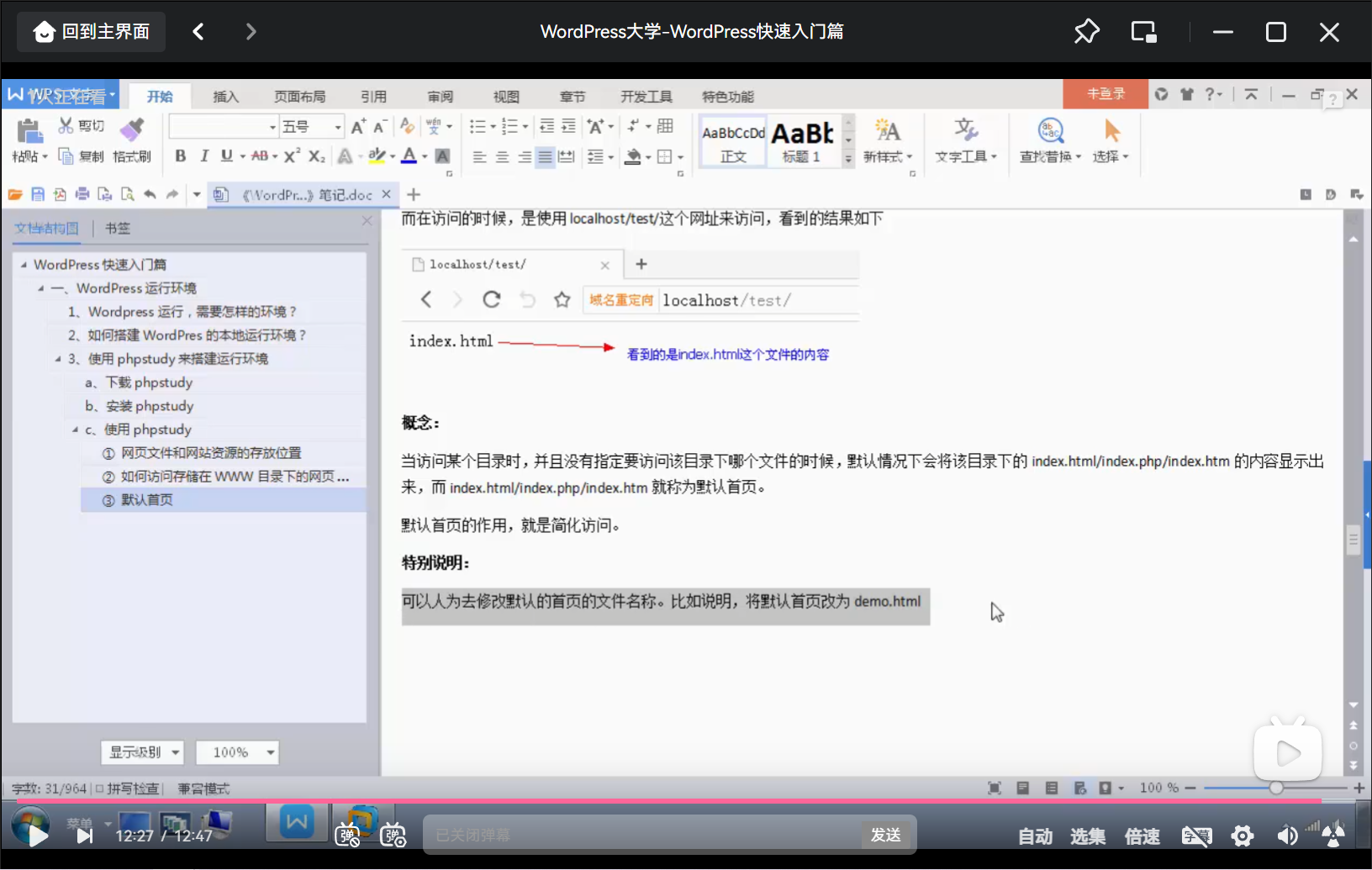
Task: Open the font size 五号 dropdown
Action: pos(338,127)
